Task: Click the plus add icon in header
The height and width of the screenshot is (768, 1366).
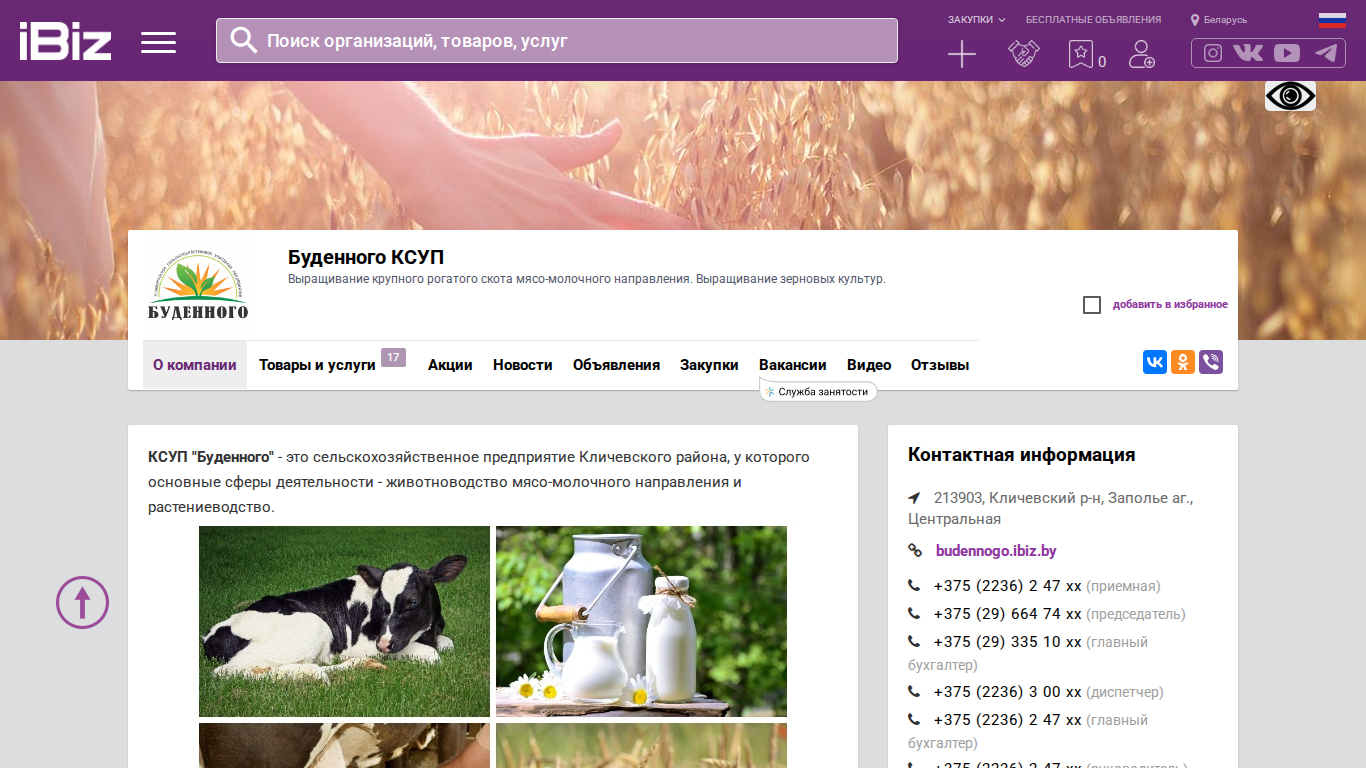Action: pos(962,54)
